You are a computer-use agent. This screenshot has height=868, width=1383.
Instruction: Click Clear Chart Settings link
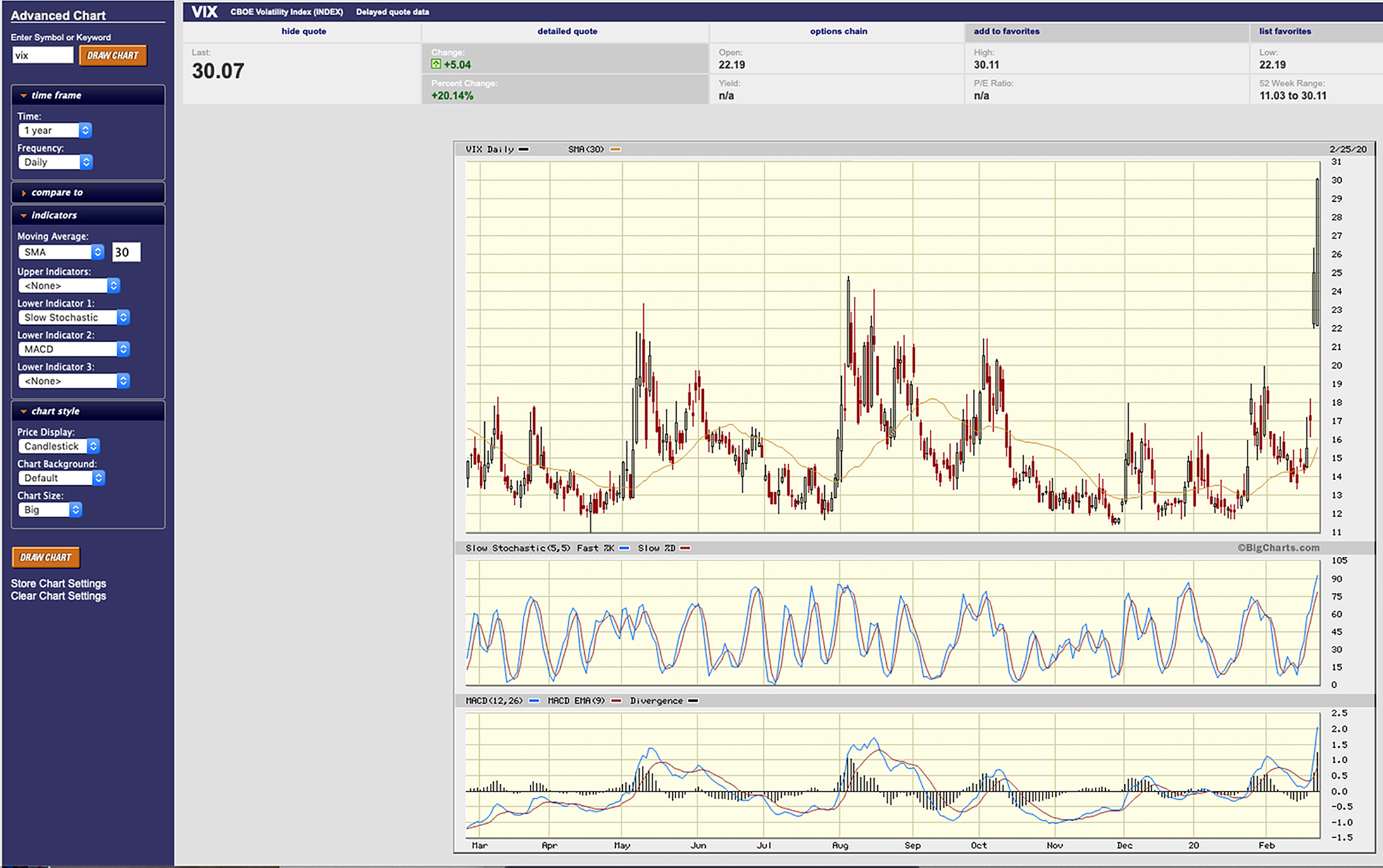[x=58, y=596]
